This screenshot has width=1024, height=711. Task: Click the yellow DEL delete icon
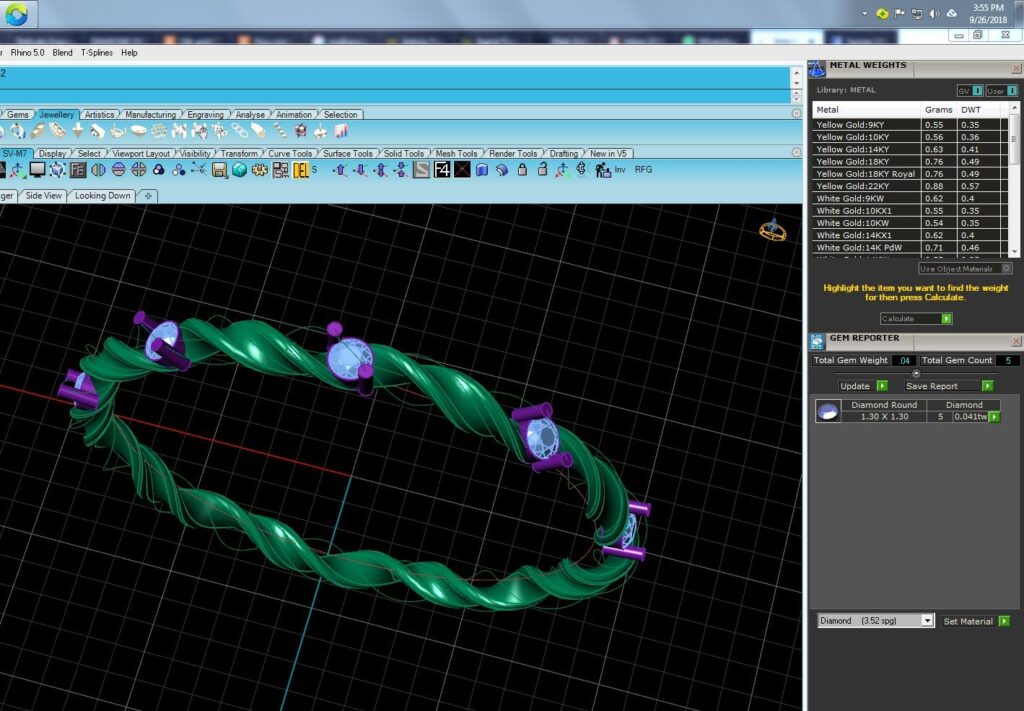(300, 170)
